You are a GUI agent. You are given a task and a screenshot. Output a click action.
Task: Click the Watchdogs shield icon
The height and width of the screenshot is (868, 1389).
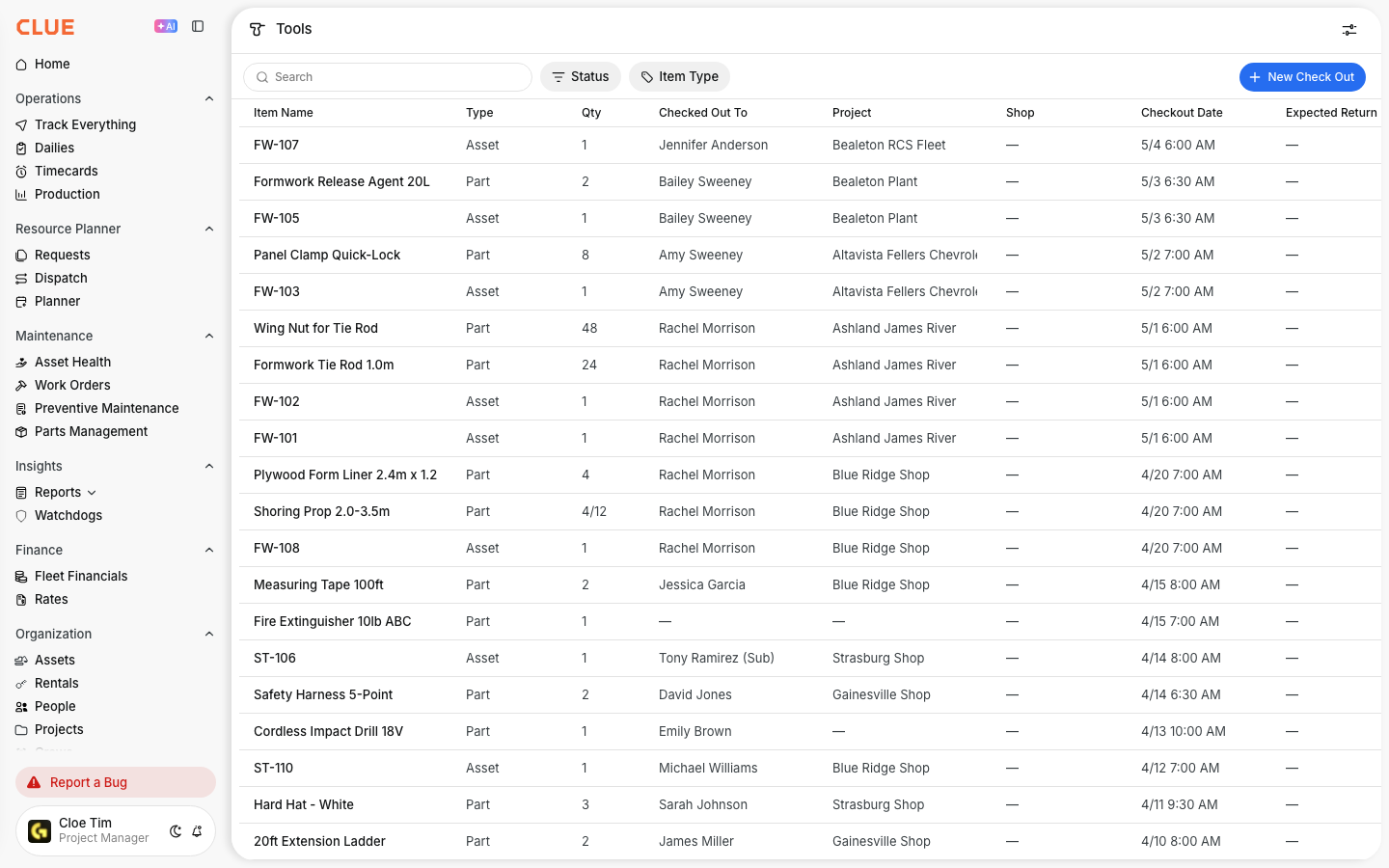coord(21,516)
